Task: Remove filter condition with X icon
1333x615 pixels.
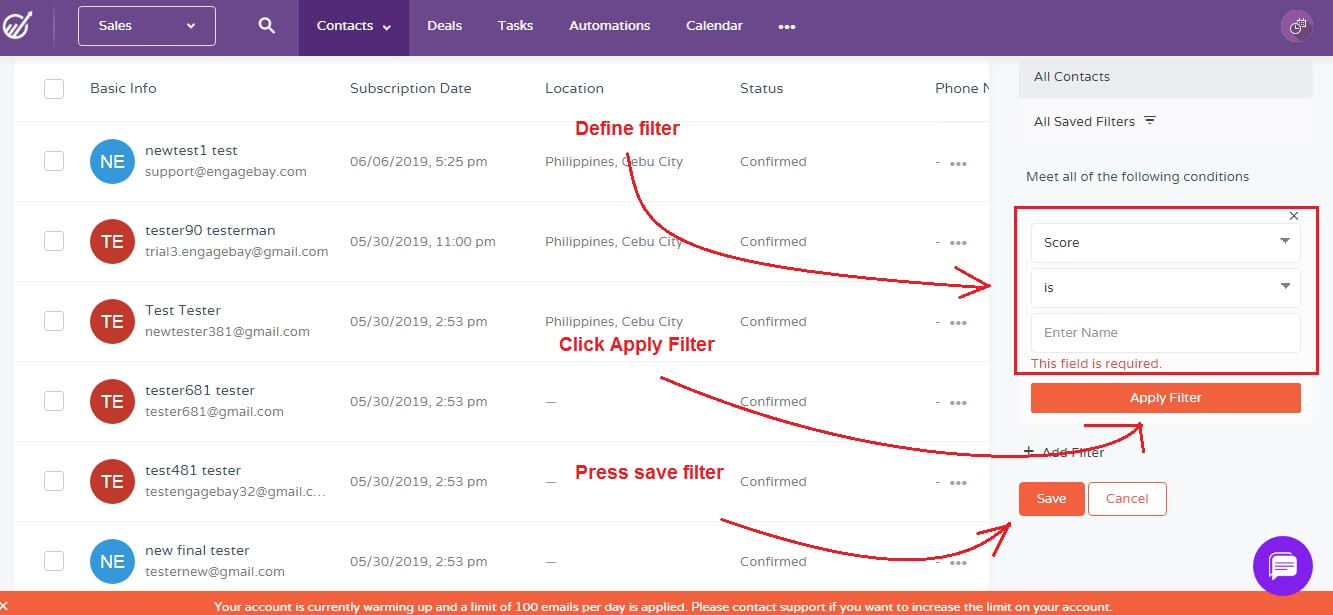Action: click(x=1294, y=216)
